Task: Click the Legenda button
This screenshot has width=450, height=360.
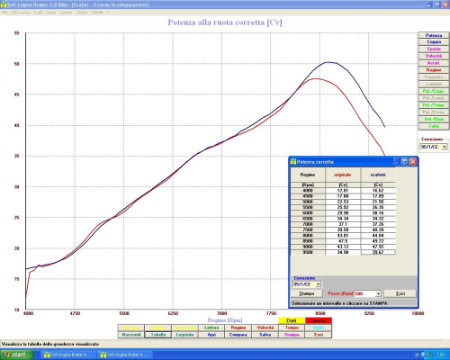Action: [x=185, y=335]
